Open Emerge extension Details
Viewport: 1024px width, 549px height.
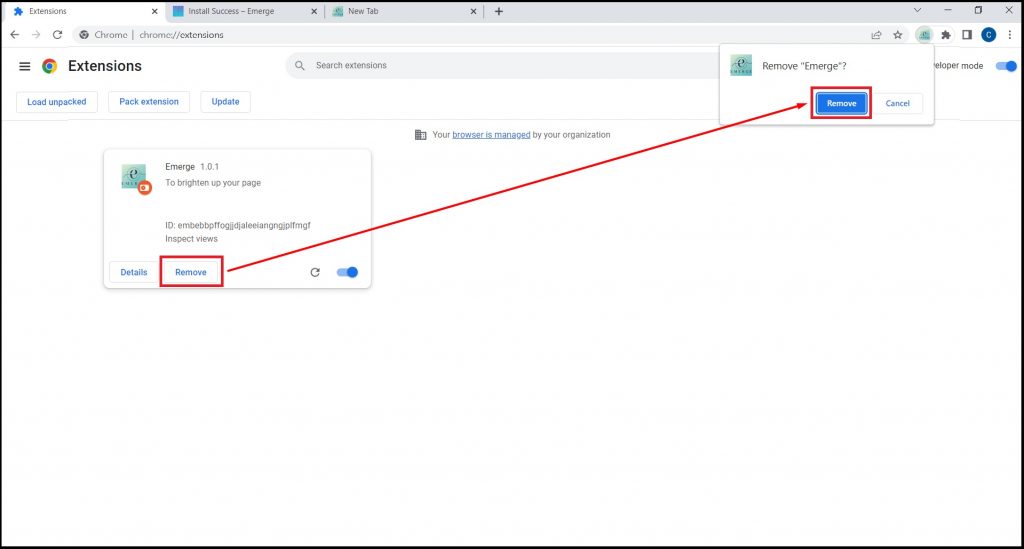click(134, 272)
